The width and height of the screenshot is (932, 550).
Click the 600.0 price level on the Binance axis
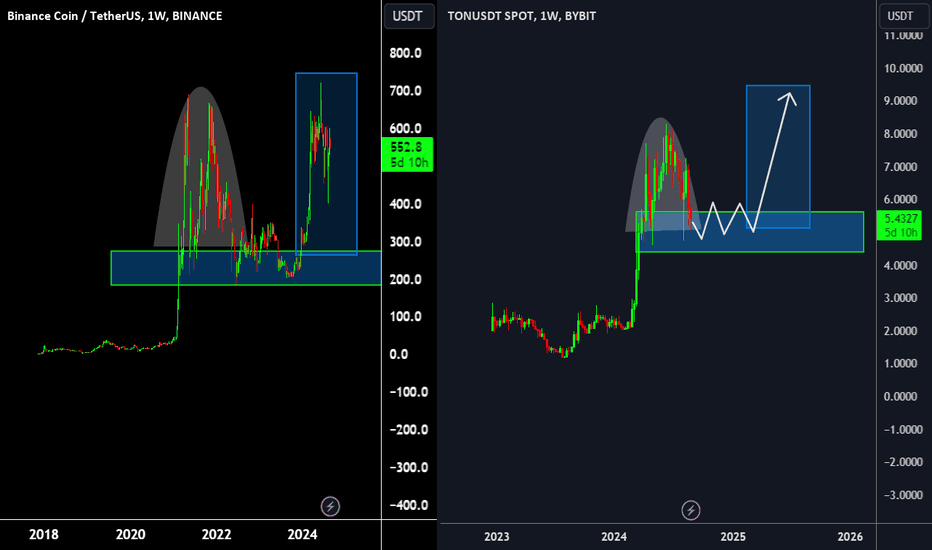click(x=405, y=129)
